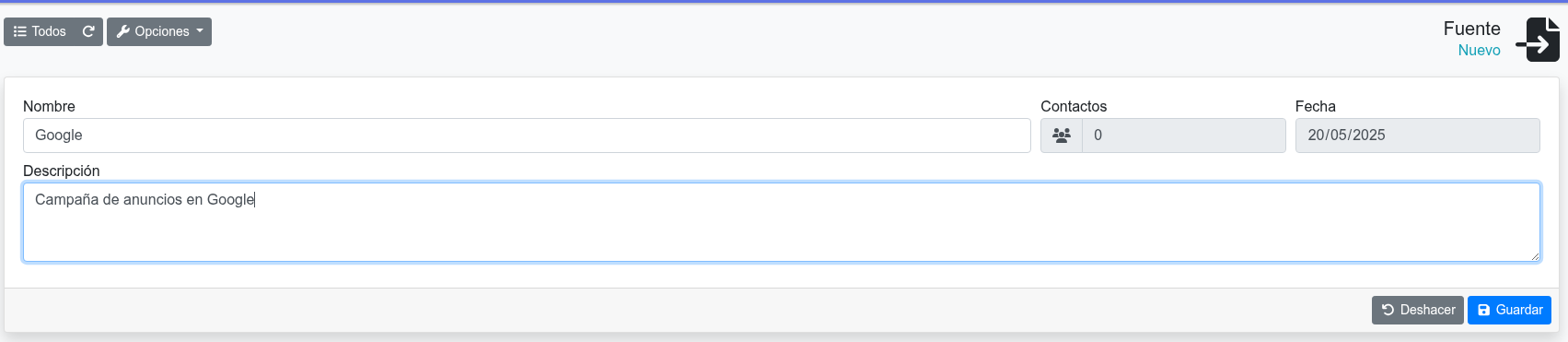The height and width of the screenshot is (342, 1568).
Task: Click the reload arrow icon beside Todos
Action: click(x=88, y=31)
